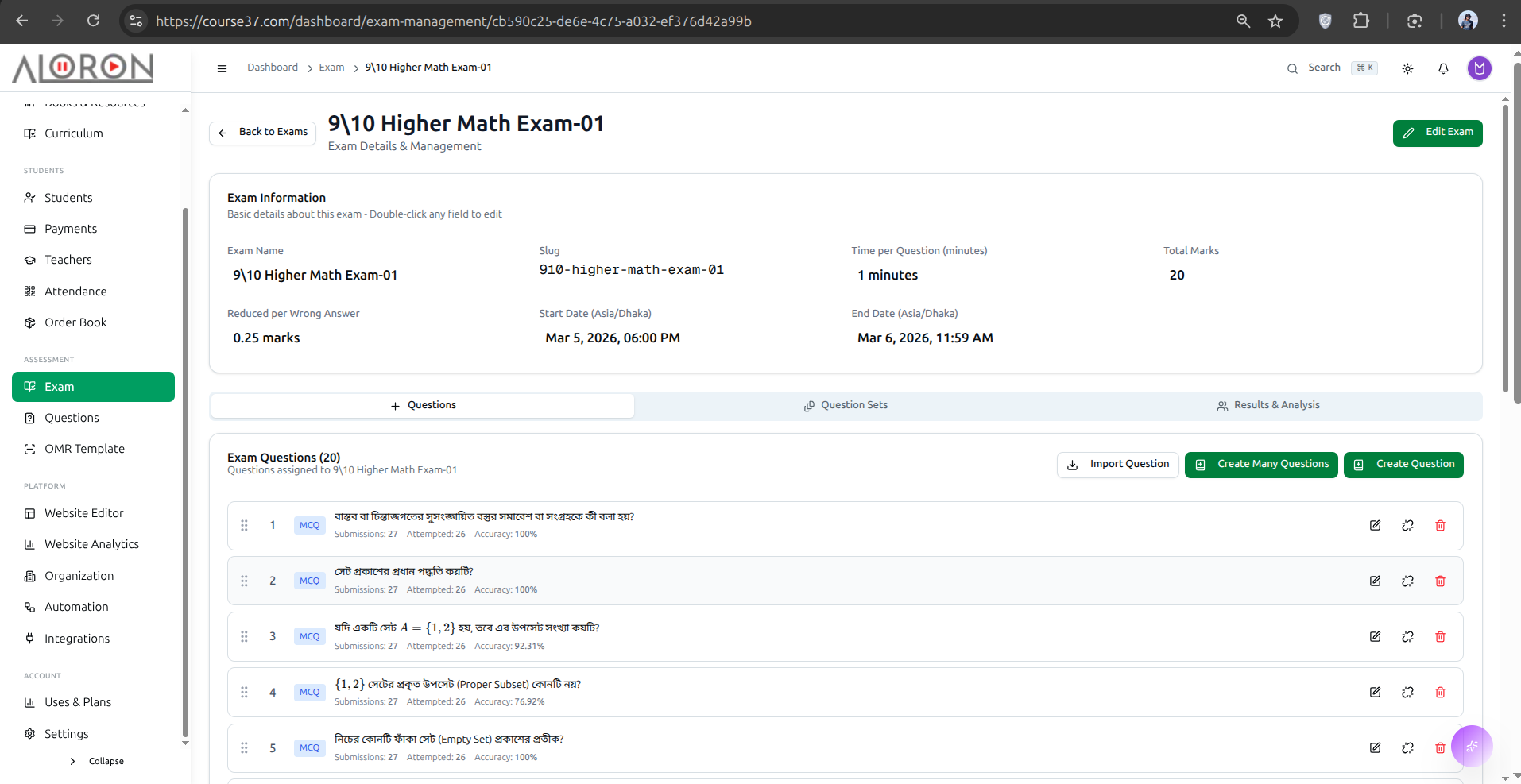The width and height of the screenshot is (1521, 784).
Task: Click the '0.25 marks' value
Action: point(266,338)
